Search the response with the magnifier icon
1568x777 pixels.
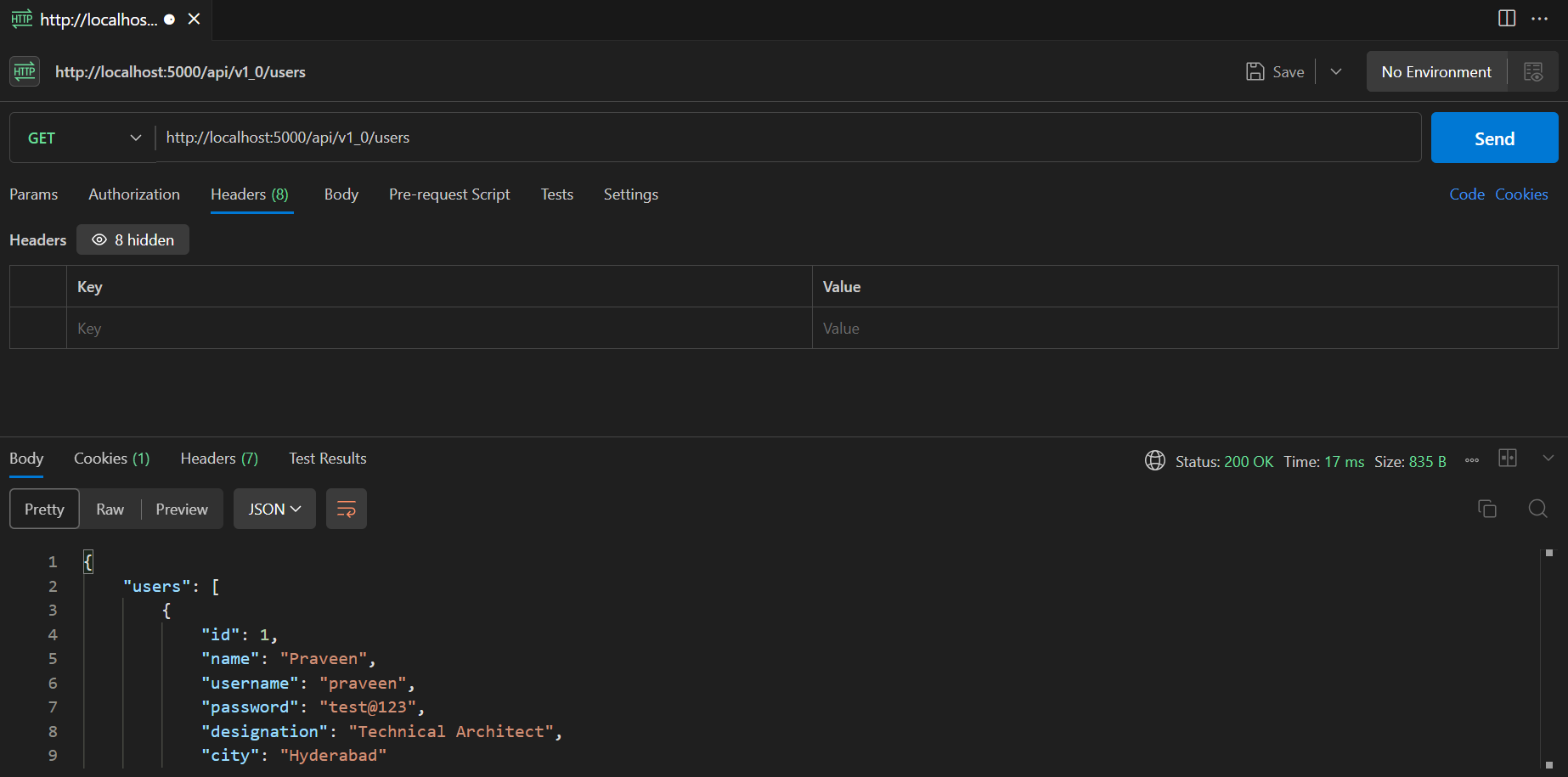tap(1537, 509)
